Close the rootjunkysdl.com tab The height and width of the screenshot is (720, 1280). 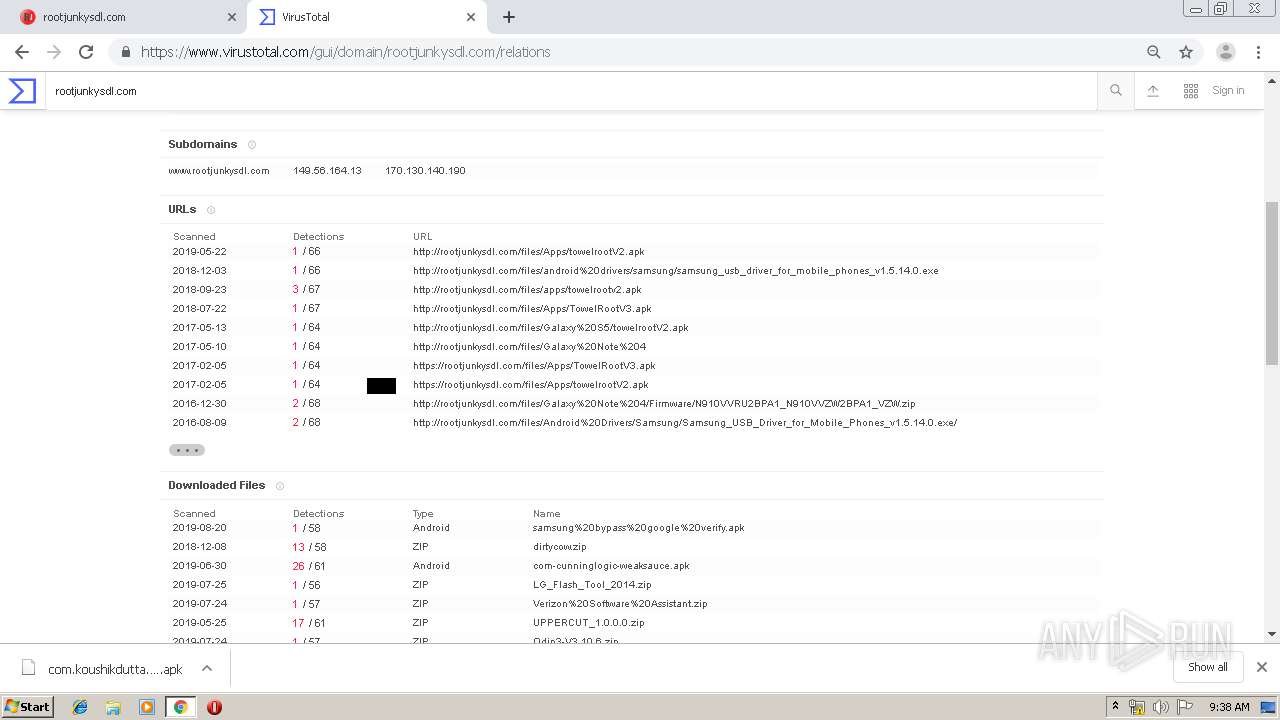232,17
